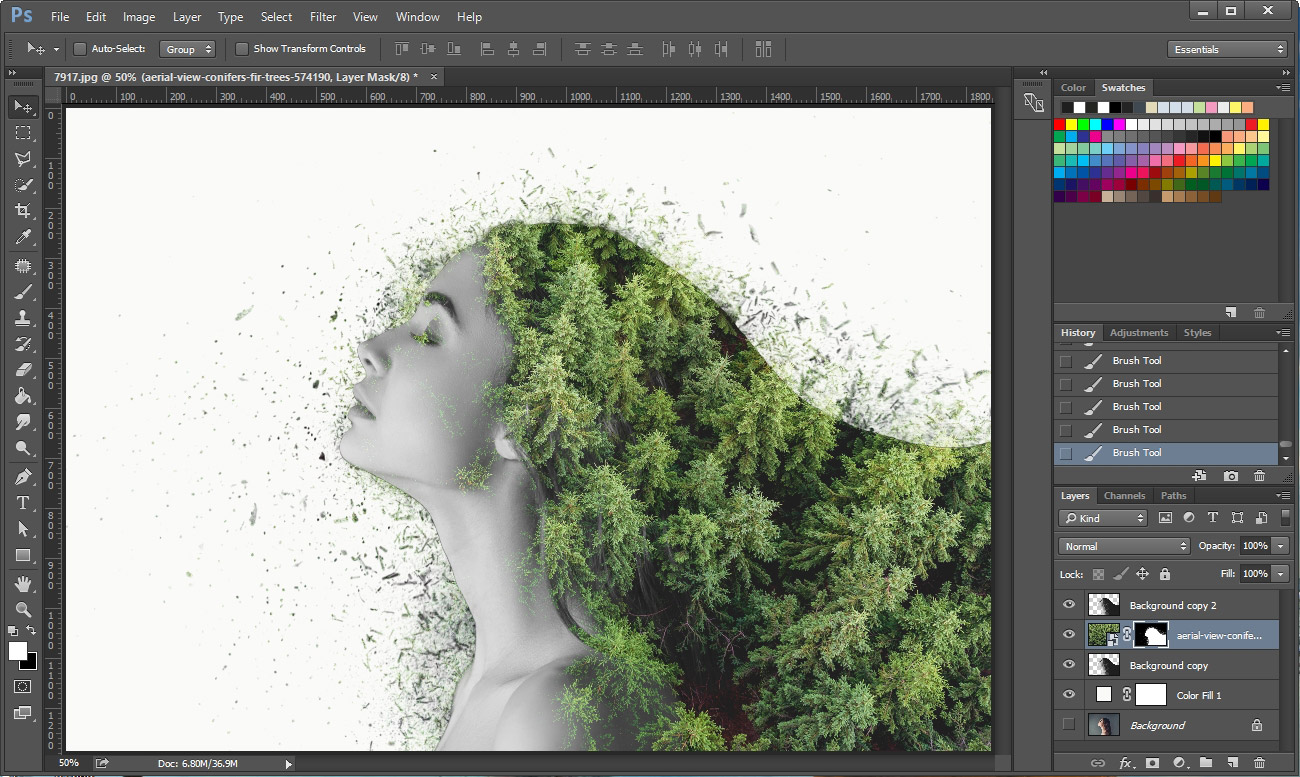Image resolution: width=1300 pixels, height=777 pixels.
Task: Click the 50% zoom level field
Action: click(68, 763)
